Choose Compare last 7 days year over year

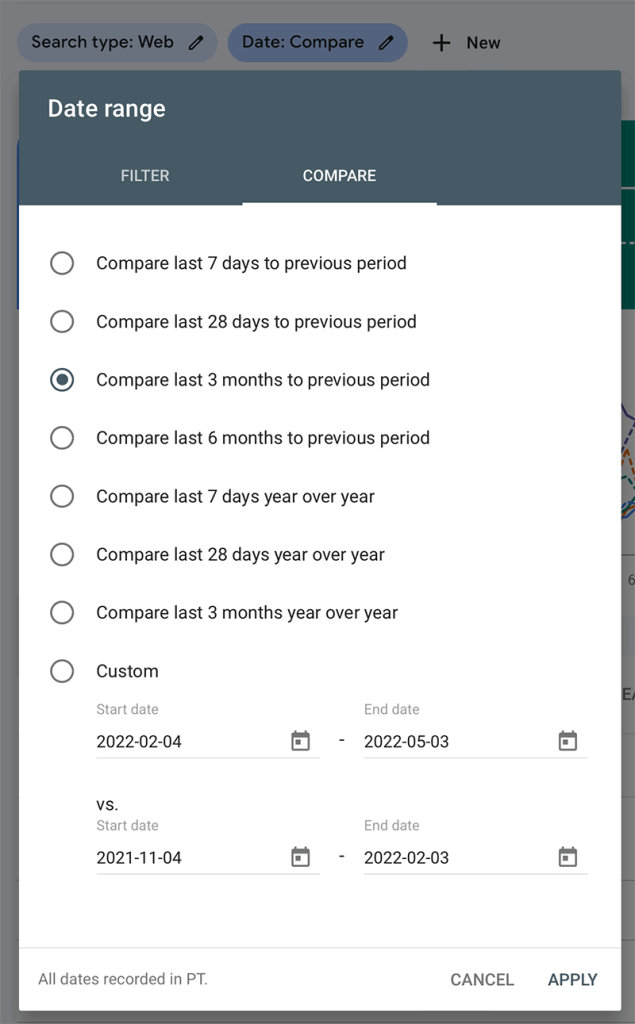click(x=62, y=496)
